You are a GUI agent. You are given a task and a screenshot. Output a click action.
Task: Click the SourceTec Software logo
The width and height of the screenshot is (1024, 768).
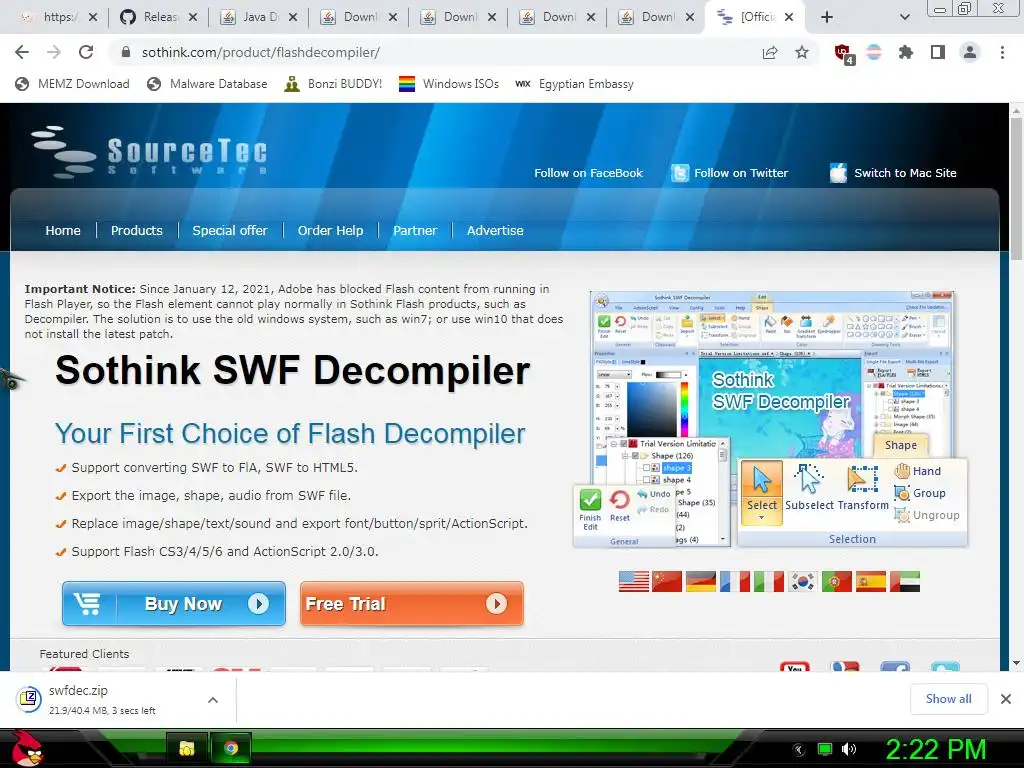[x=150, y=152]
